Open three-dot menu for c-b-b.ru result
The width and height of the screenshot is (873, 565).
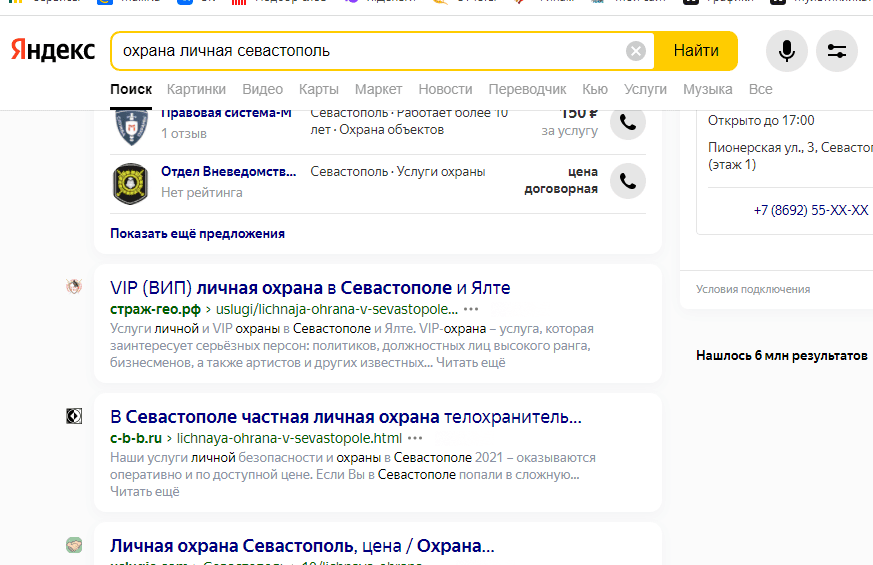pyautogui.click(x=416, y=438)
